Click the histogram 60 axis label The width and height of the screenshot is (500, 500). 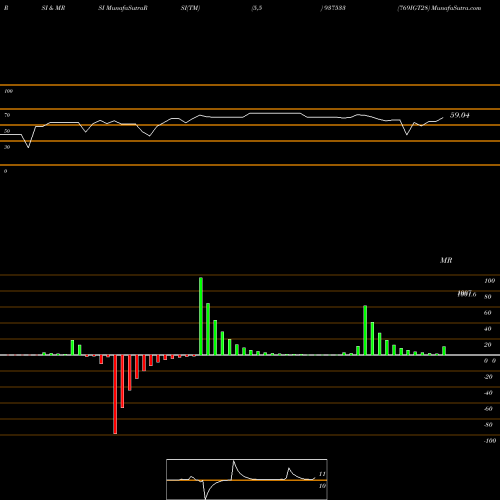[488, 313]
